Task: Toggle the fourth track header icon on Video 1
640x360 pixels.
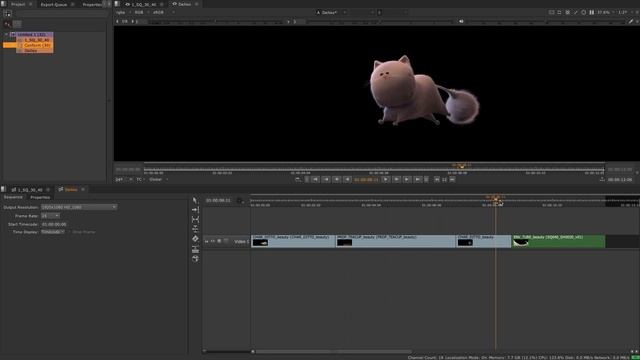Action: [226, 242]
